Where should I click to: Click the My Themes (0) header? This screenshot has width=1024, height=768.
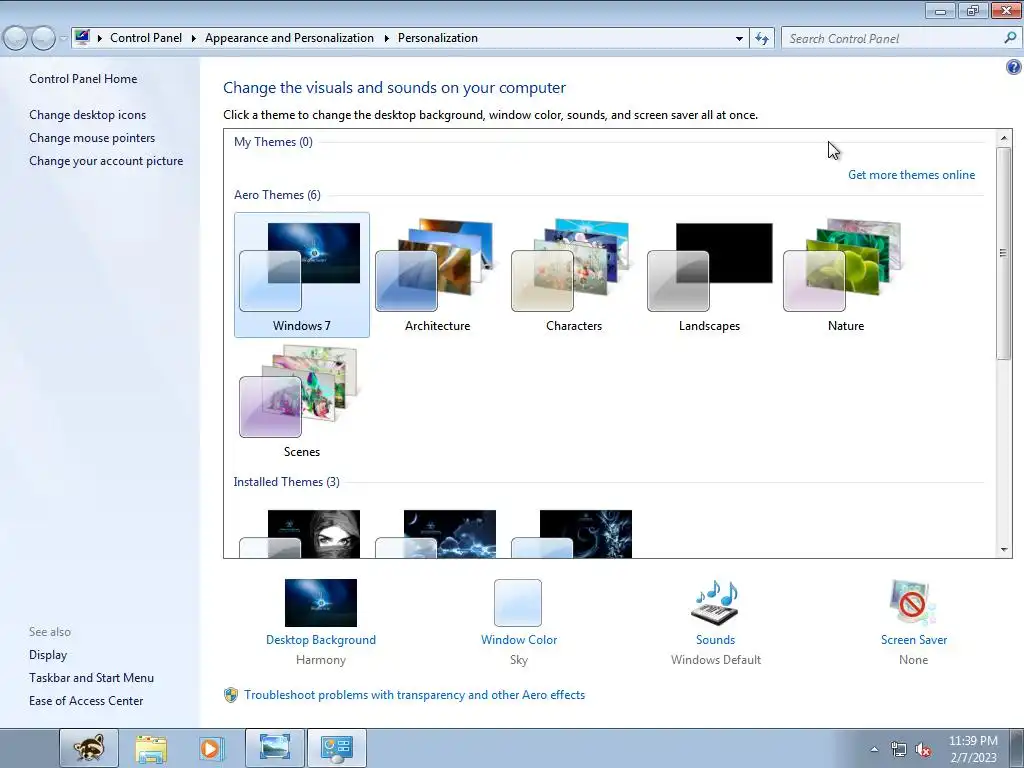273,142
